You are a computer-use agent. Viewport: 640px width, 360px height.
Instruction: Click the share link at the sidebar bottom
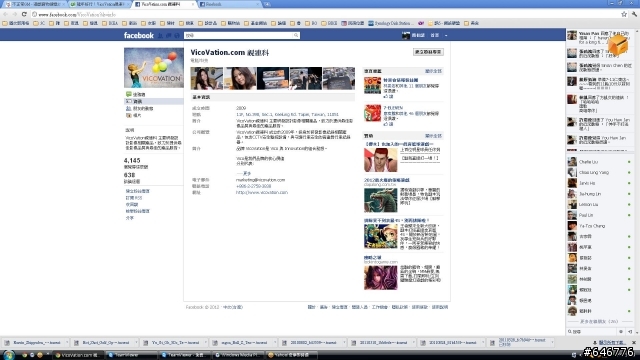[x=130, y=218]
